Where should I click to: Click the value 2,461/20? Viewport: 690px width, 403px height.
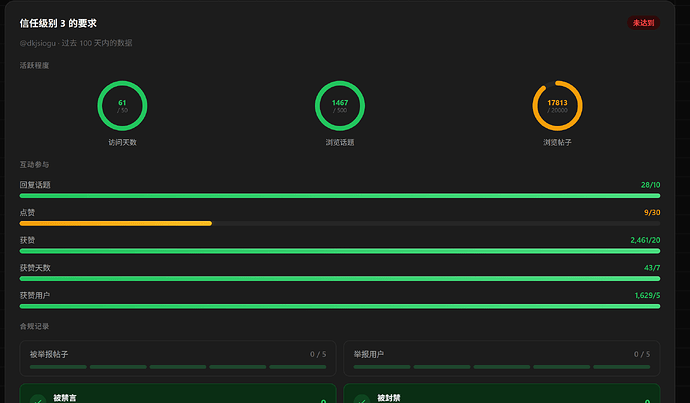pyautogui.click(x=645, y=240)
